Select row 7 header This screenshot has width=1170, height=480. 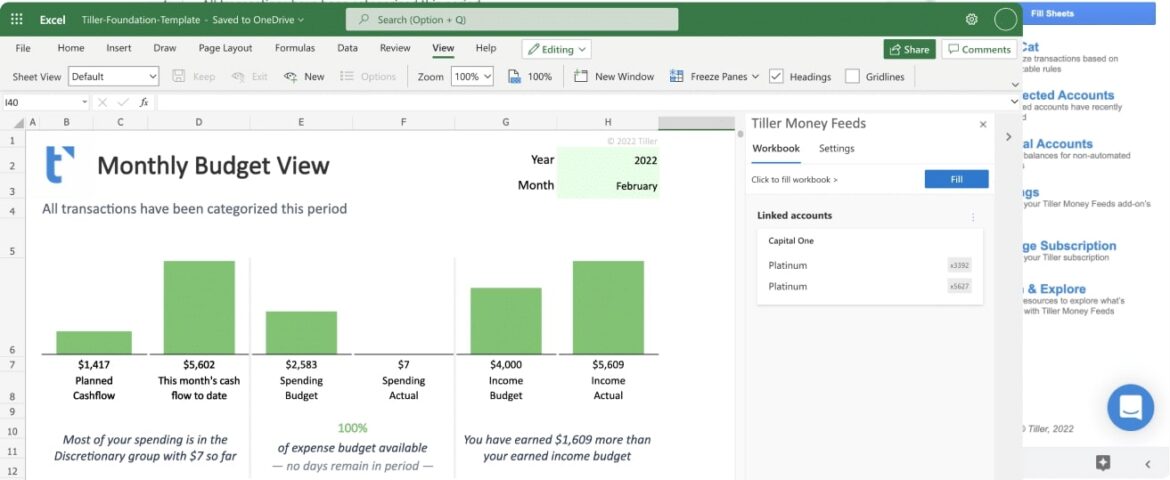tap(12, 364)
